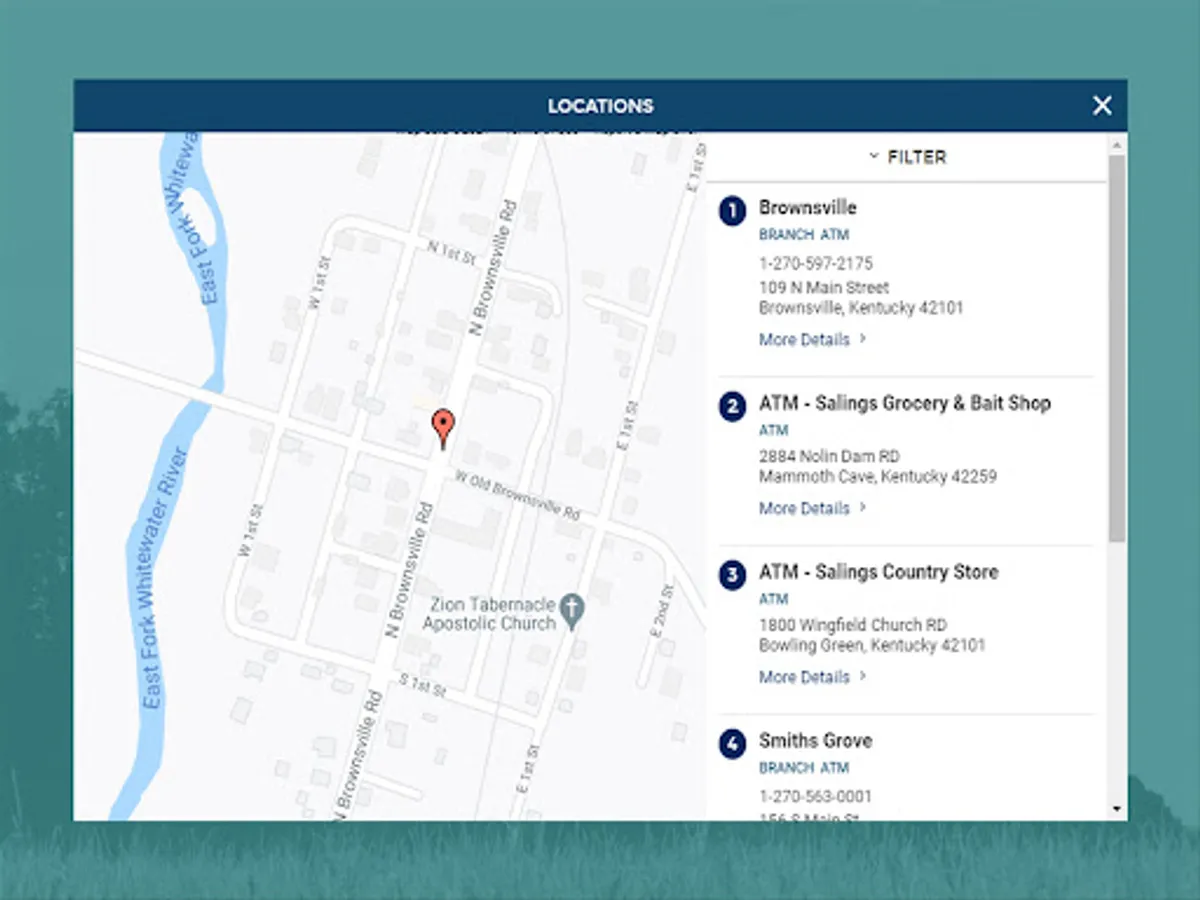1200x900 pixels.
Task: Click the number 3 badge for Salings Country Store
Action: [x=733, y=575]
